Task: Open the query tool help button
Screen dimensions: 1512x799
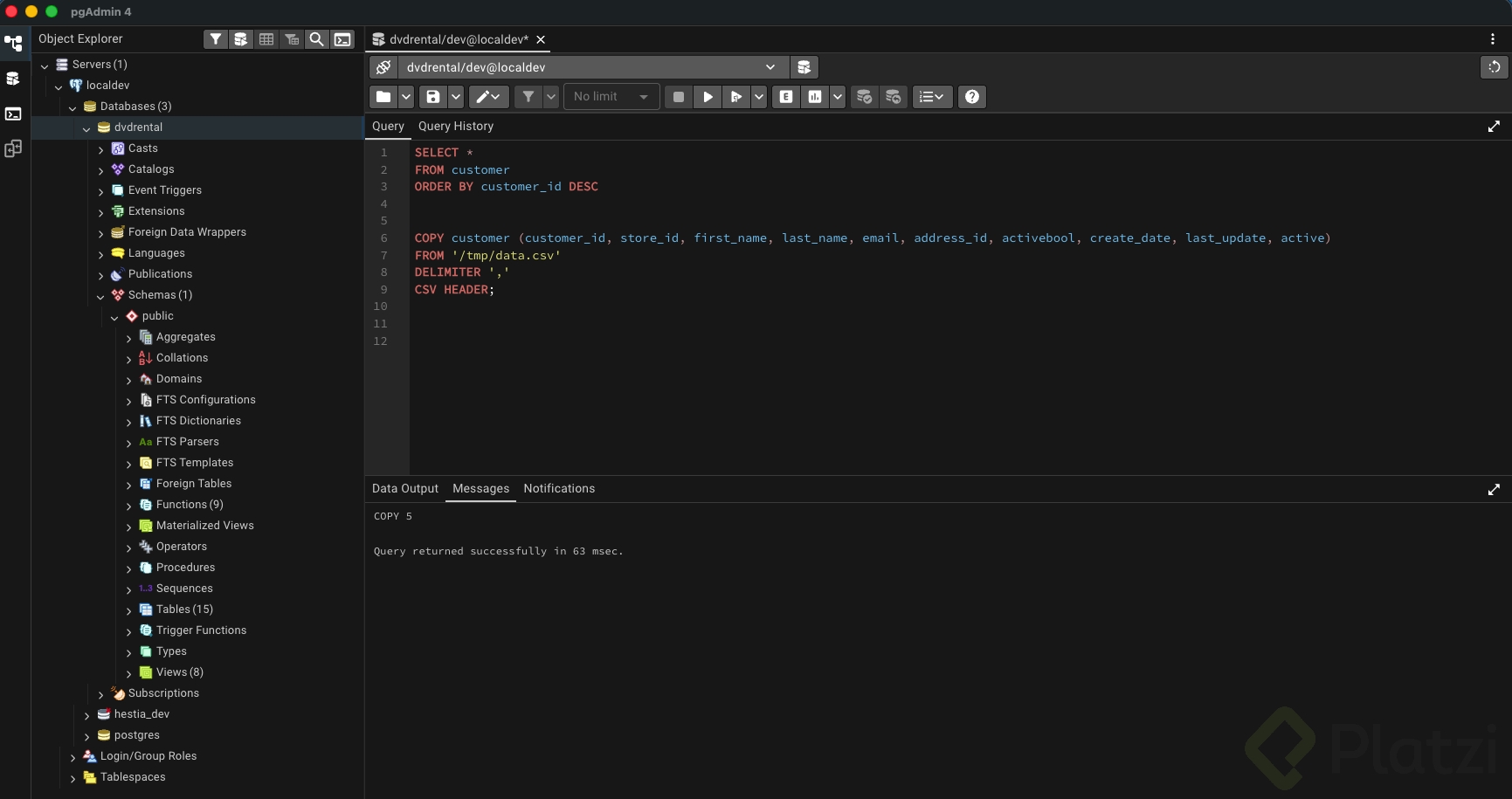Action: click(971, 97)
